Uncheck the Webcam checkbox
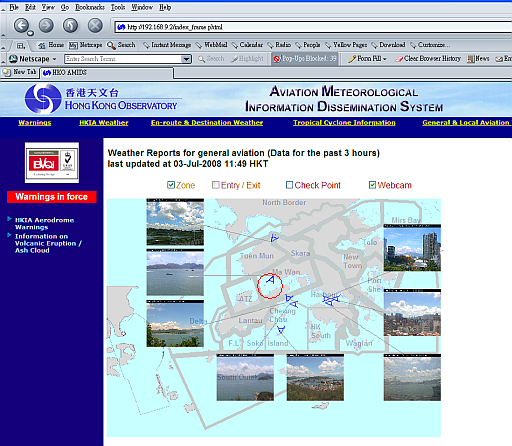The height and width of the screenshot is (446, 512). click(372, 185)
